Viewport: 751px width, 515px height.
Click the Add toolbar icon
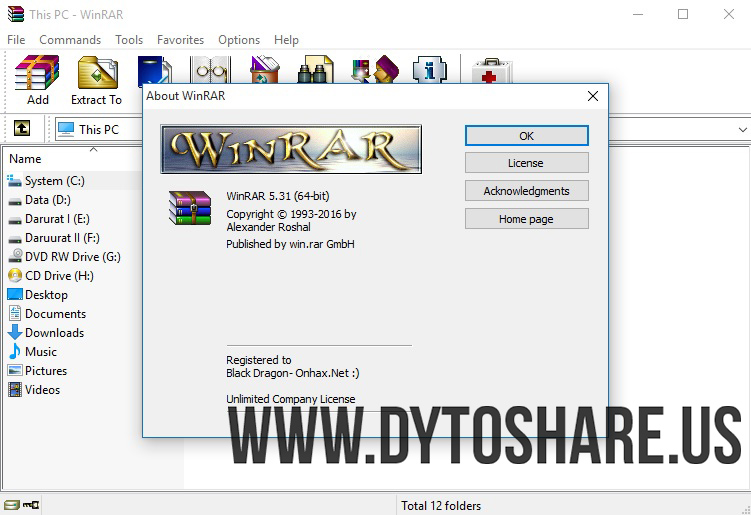pyautogui.click(x=37, y=73)
